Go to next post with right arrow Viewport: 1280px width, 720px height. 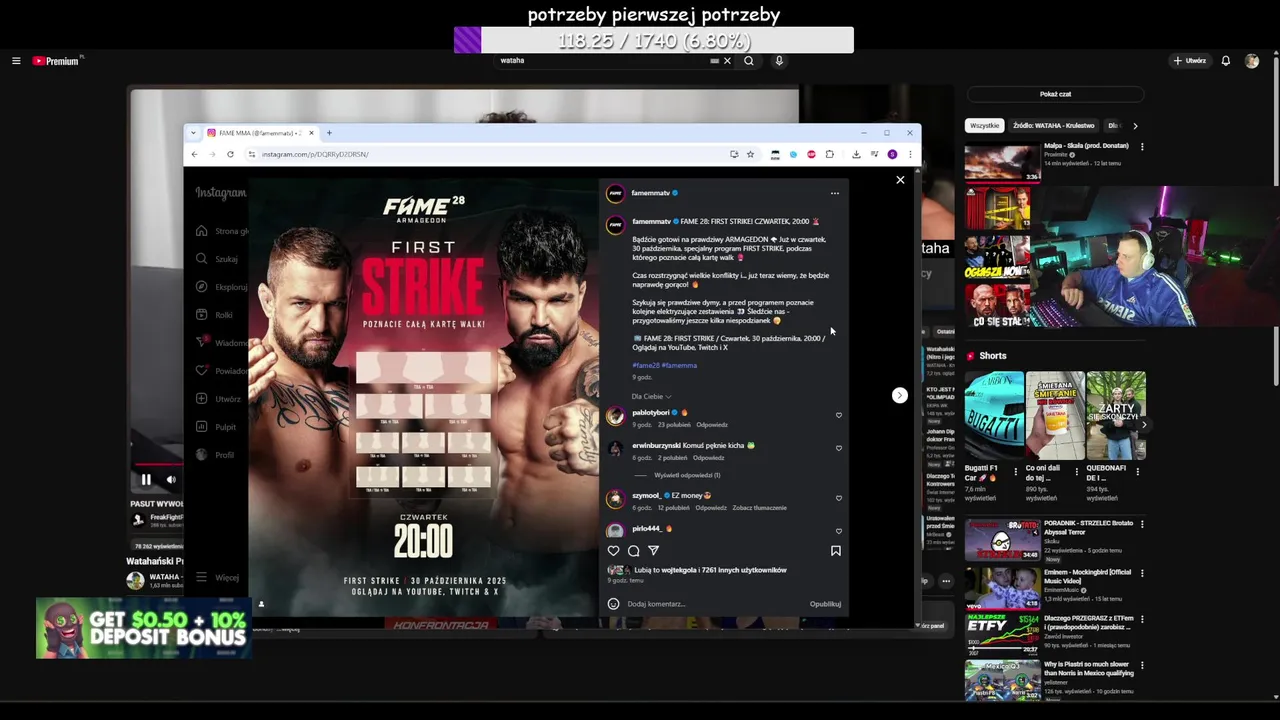tap(899, 395)
